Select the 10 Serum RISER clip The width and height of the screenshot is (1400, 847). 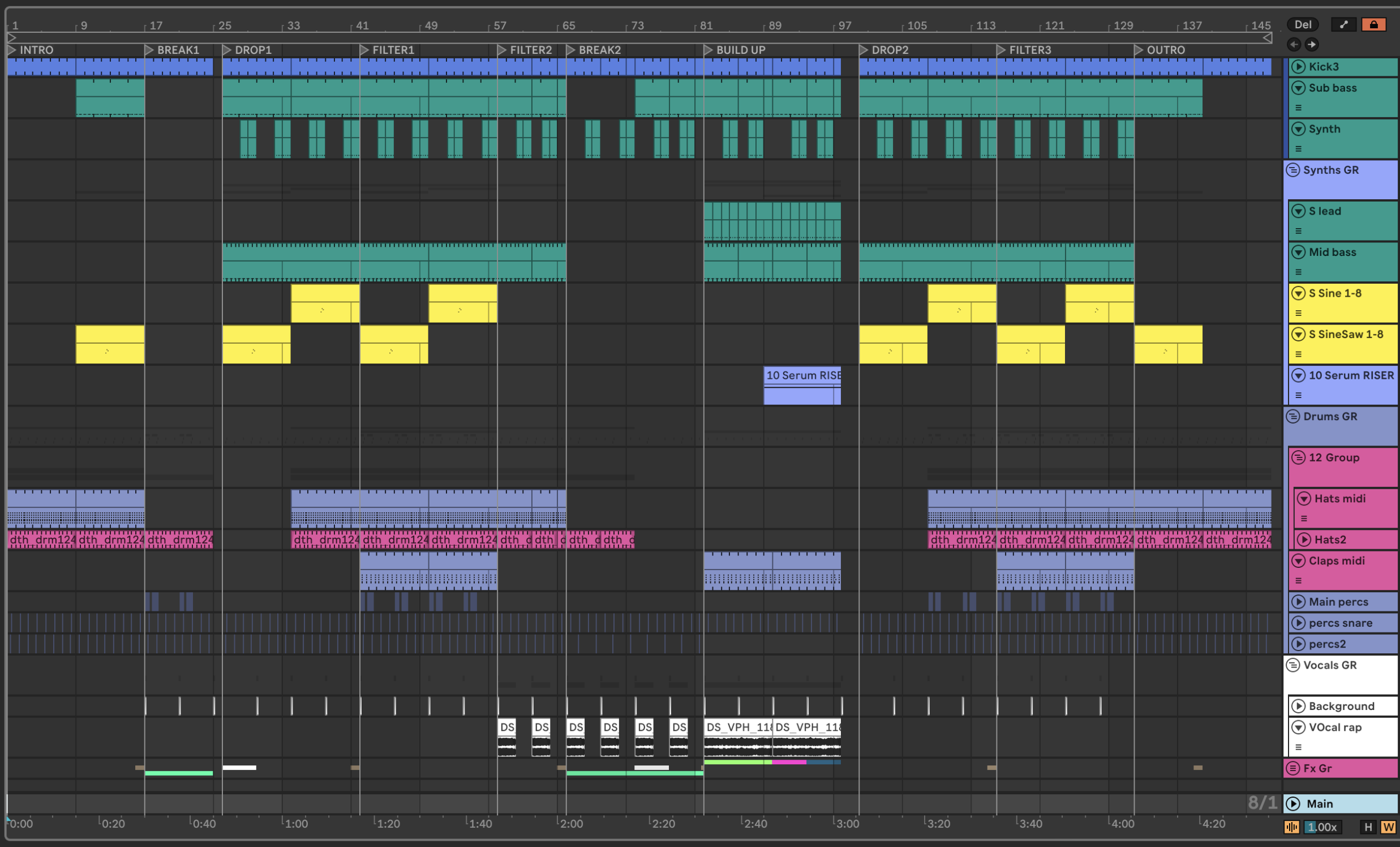click(802, 376)
